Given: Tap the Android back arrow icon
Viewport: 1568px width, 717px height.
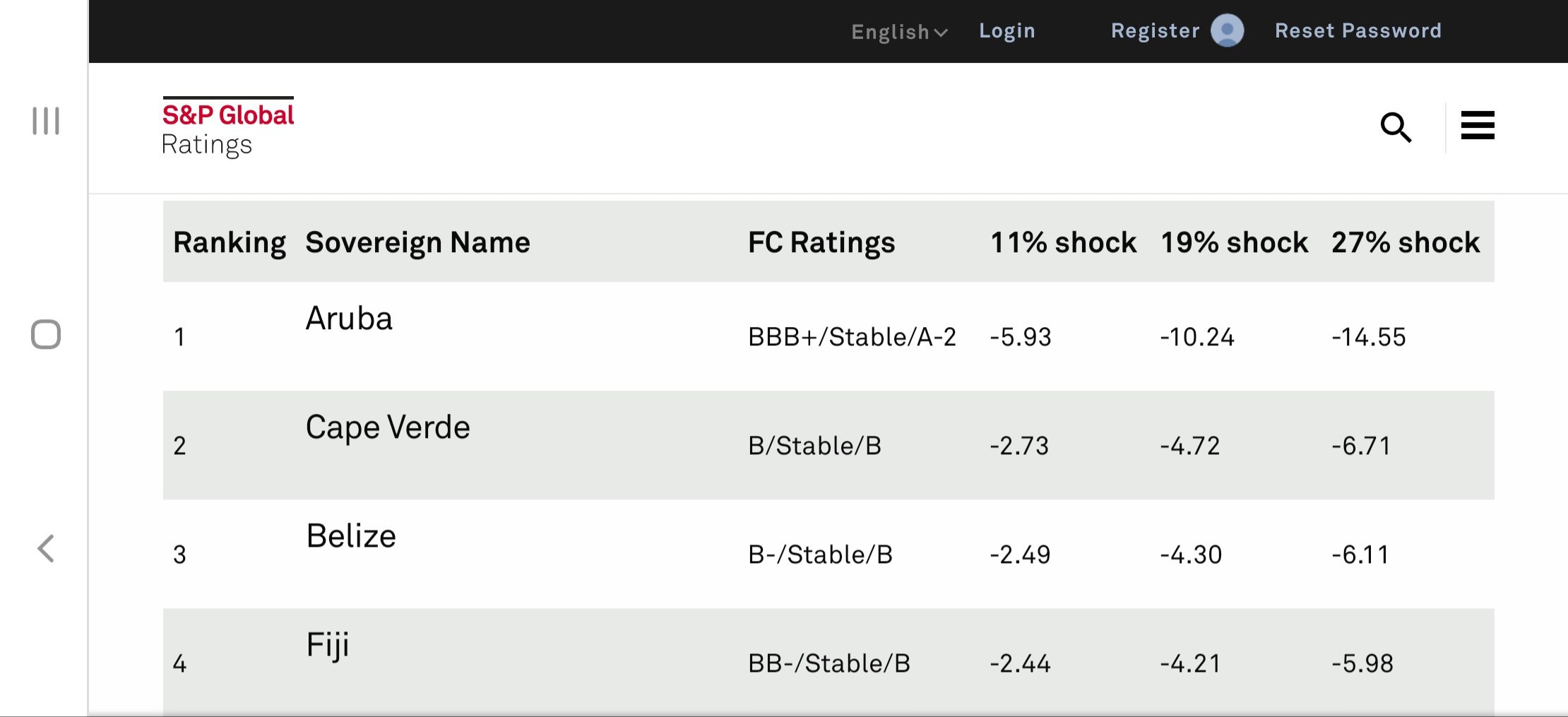Looking at the screenshot, I should pyautogui.click(x=46, y=548).
